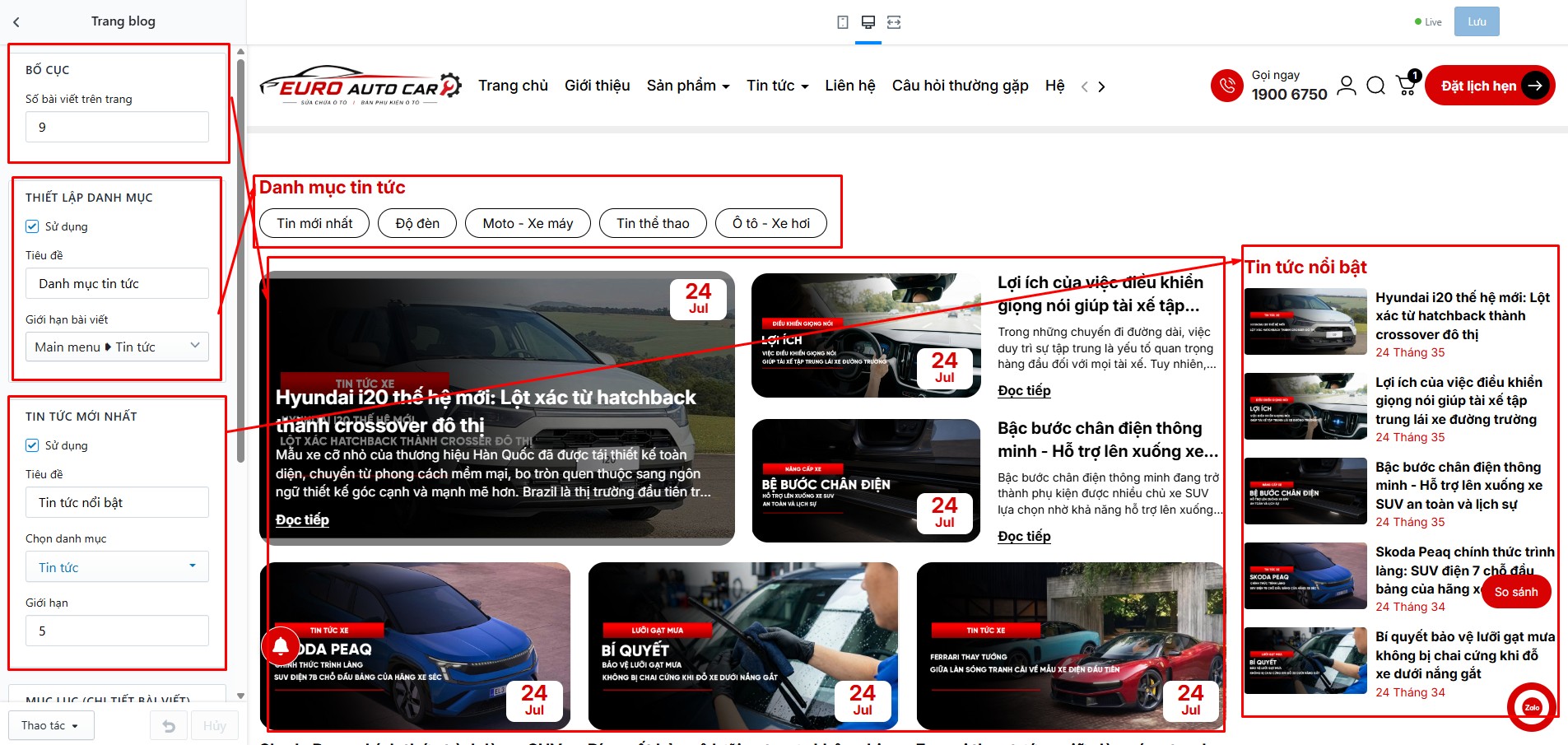Click the Tin tức nổi bật title field
The width and height of the screenshot is (1568, 745).
coord(117,502)
